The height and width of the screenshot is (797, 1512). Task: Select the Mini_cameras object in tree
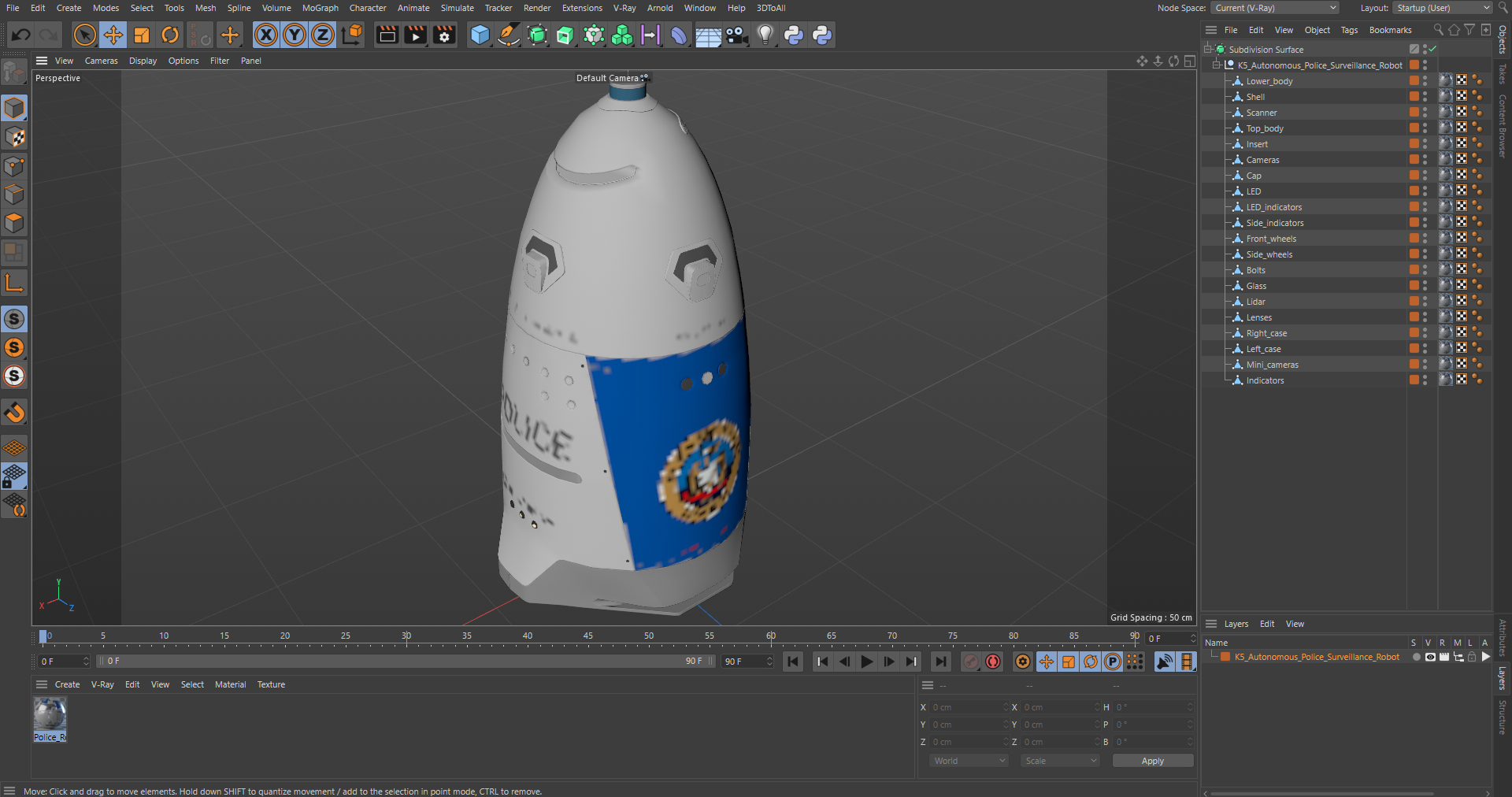pos(1272,365)
